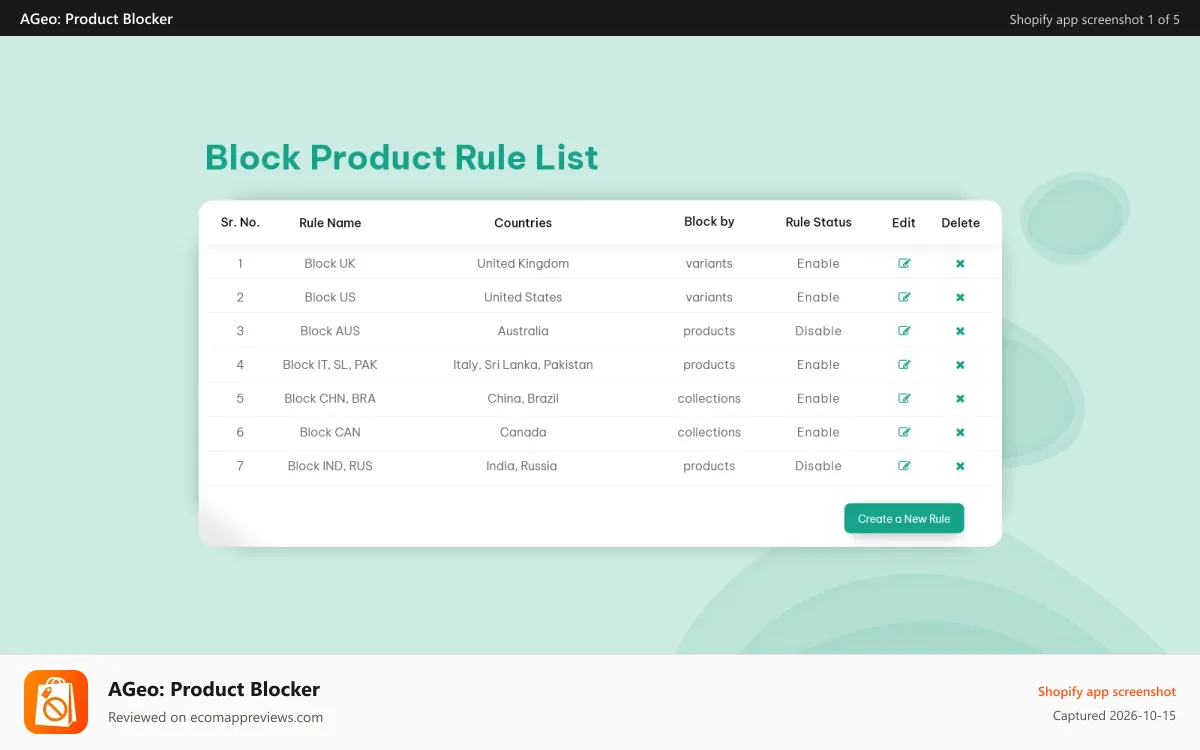
Task: Click Enable status of Block CAN
Action: [x=818, y=432]
